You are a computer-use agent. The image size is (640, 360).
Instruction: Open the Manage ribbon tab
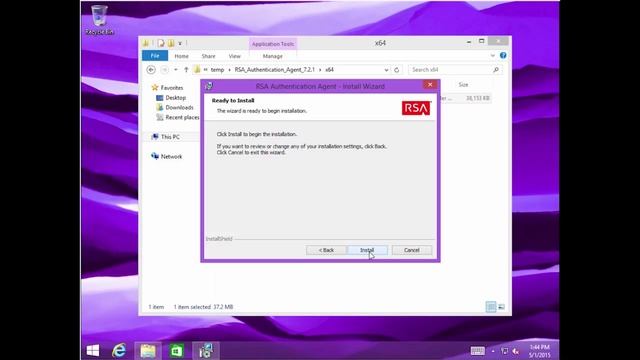pos(272,56)
